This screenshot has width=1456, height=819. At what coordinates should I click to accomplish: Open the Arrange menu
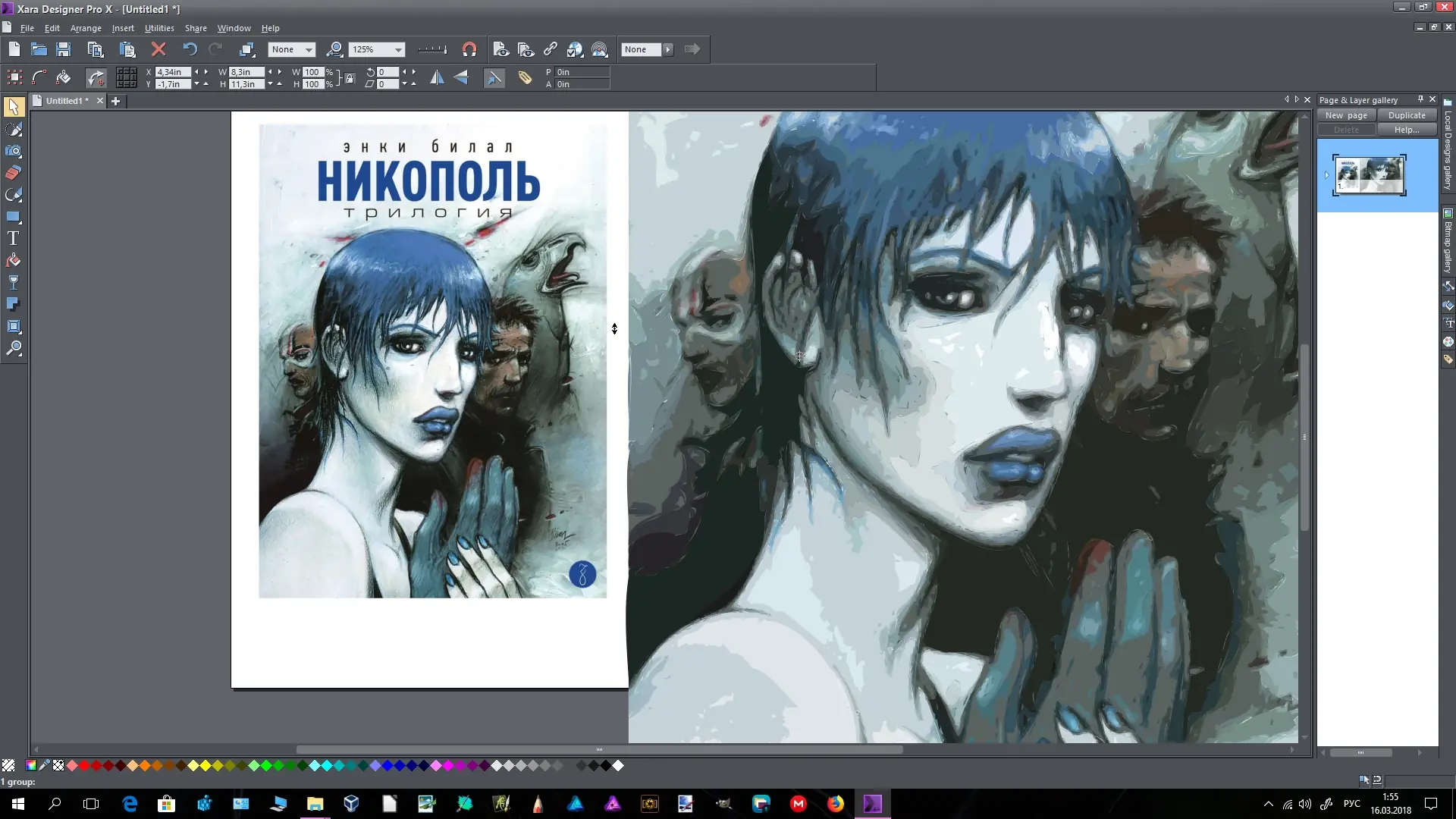click(x=86, y=28)
